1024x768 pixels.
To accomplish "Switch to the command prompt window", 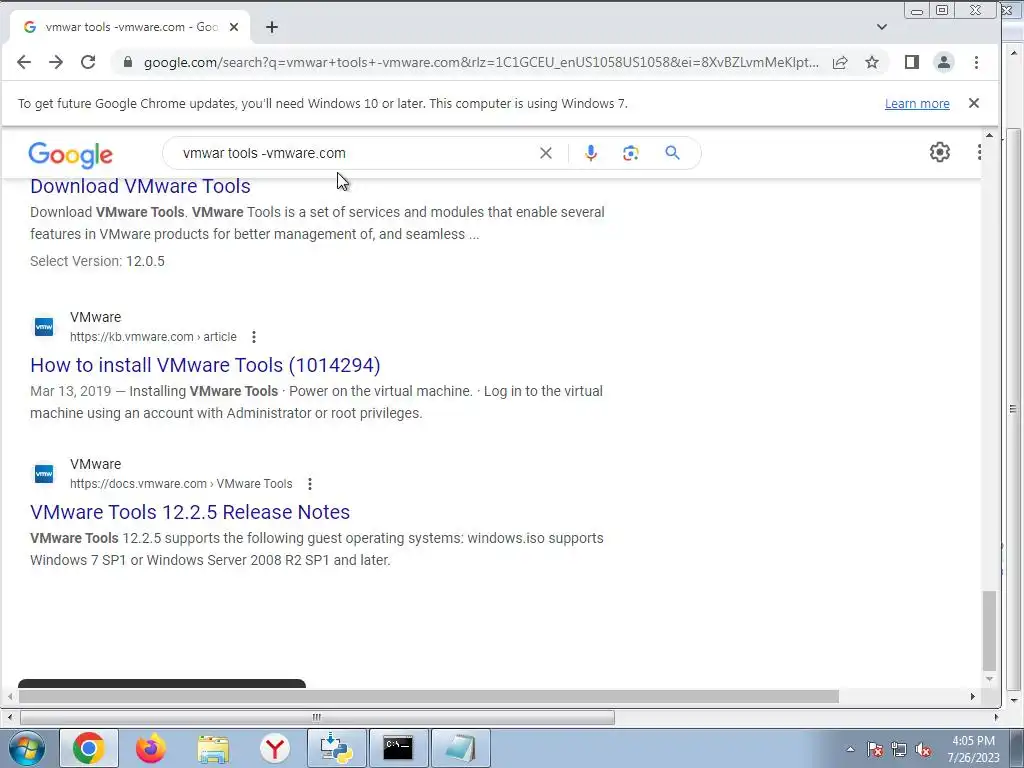I will (x=399, y=748).
